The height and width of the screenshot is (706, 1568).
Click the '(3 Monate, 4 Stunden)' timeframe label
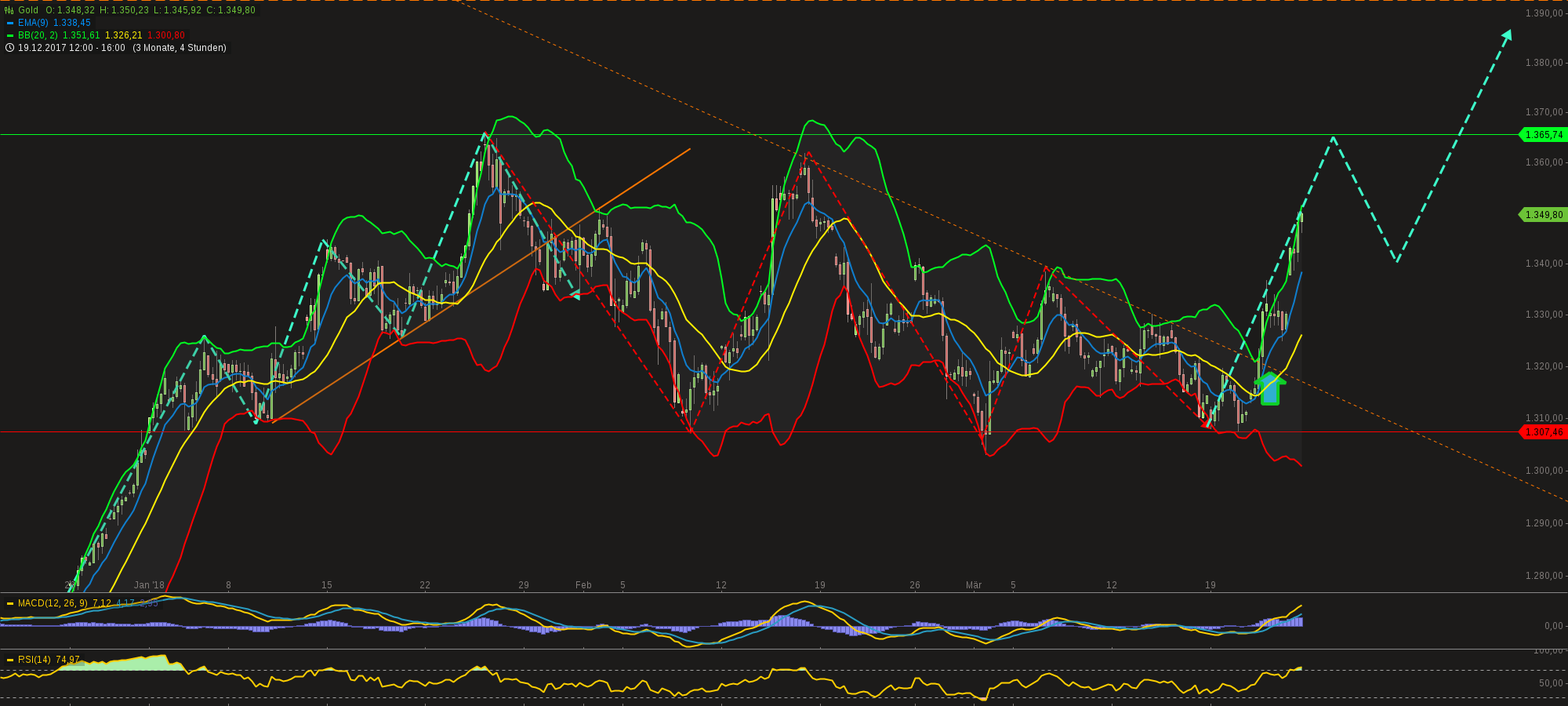point(180,48)
